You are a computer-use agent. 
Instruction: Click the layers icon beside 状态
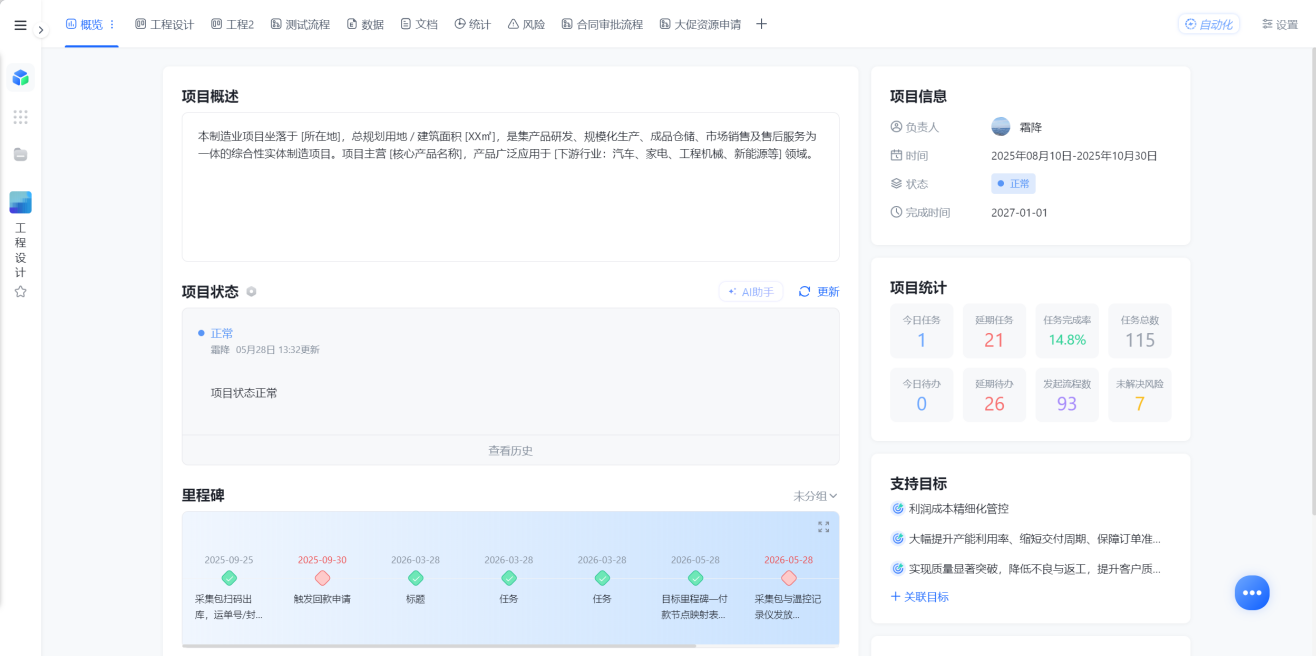tap(896, 184)
